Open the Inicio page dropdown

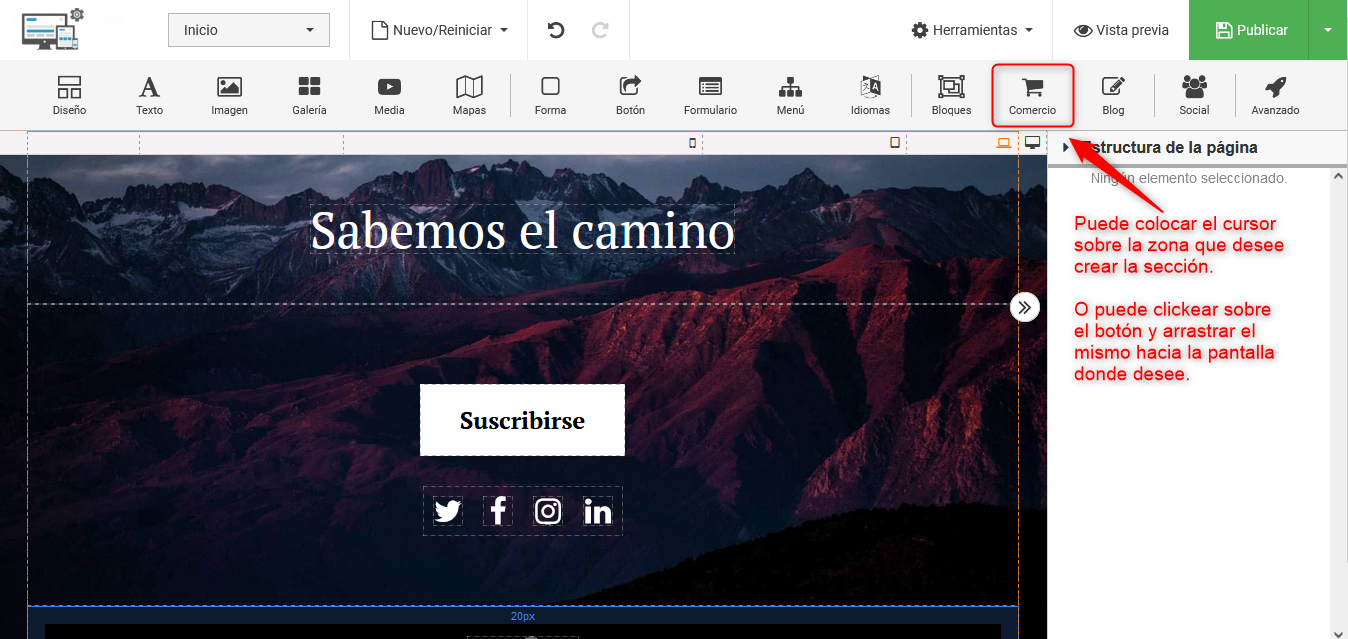(x=249, y=30)
